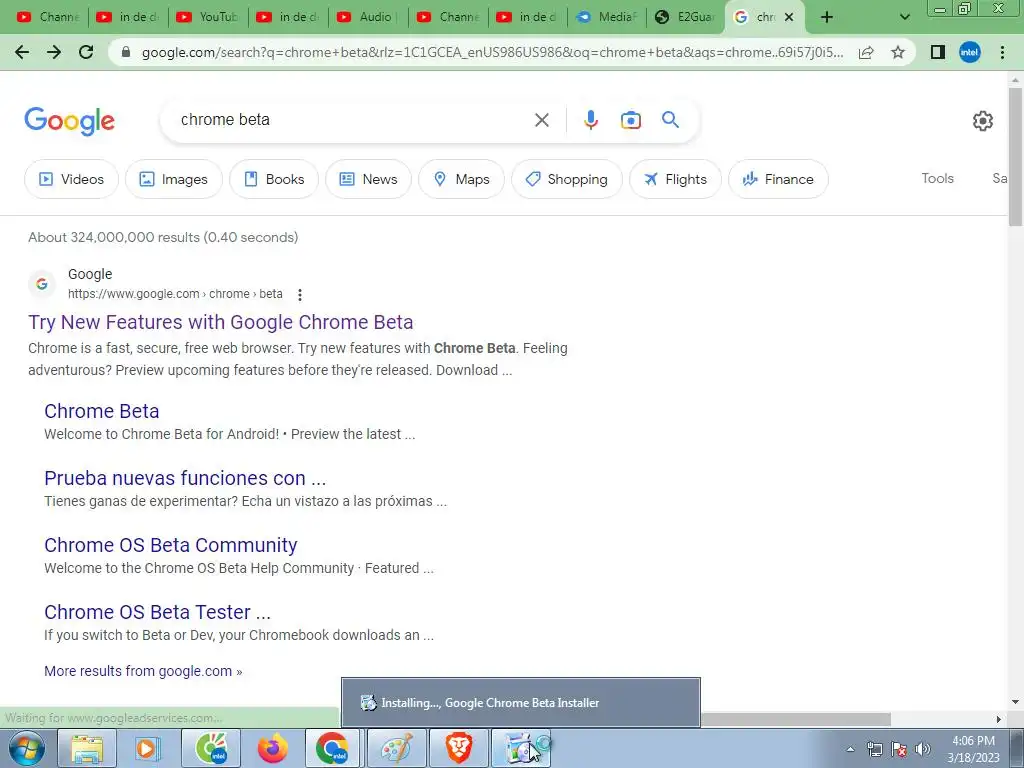Open Chrome OS Beta Community link
Viewport: 1024px width, 768px height.
coord(170,545)
